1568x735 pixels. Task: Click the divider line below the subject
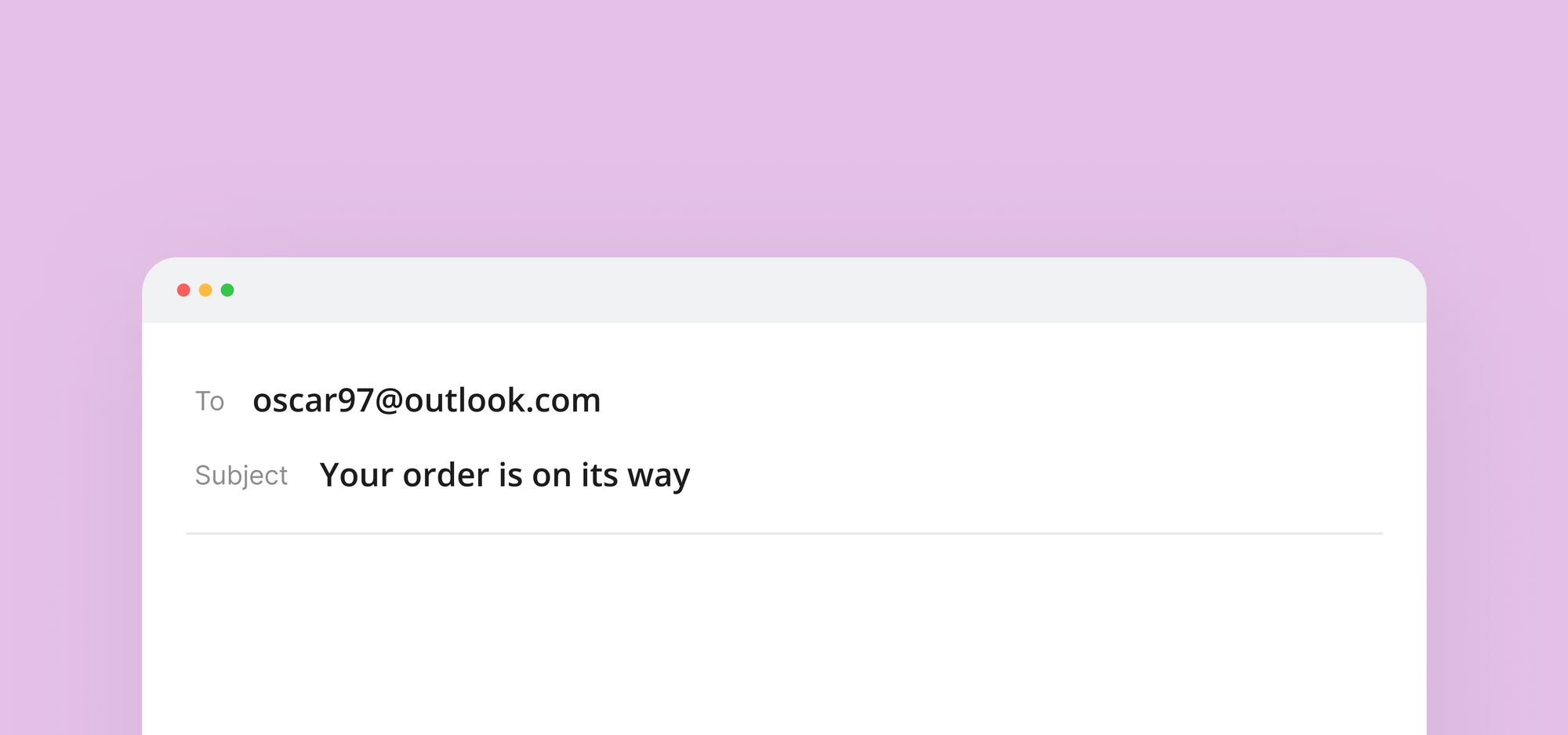[x=784, y=534]
